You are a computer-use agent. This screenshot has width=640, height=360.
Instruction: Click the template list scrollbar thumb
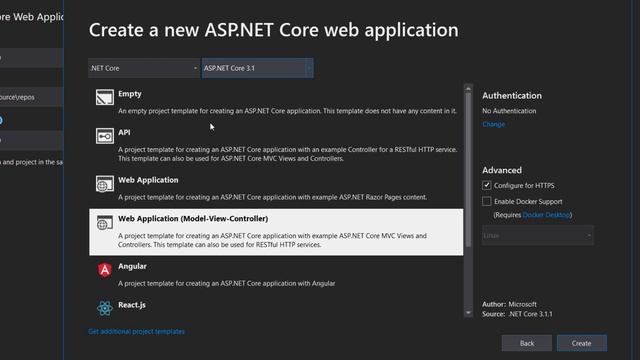468,170
